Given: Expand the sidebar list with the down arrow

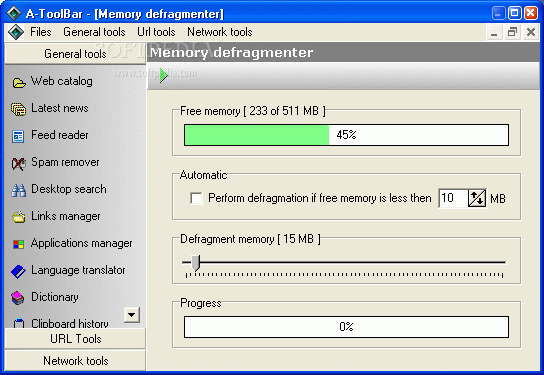Looking at the screenshot, I should tap(132, 315).
